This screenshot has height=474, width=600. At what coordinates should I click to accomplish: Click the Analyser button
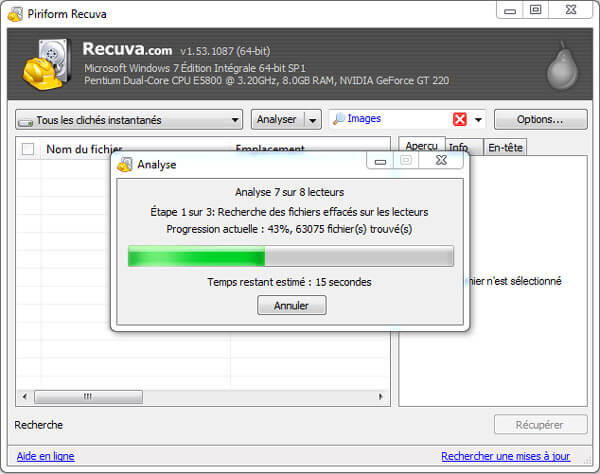click(x=277, y=120)
